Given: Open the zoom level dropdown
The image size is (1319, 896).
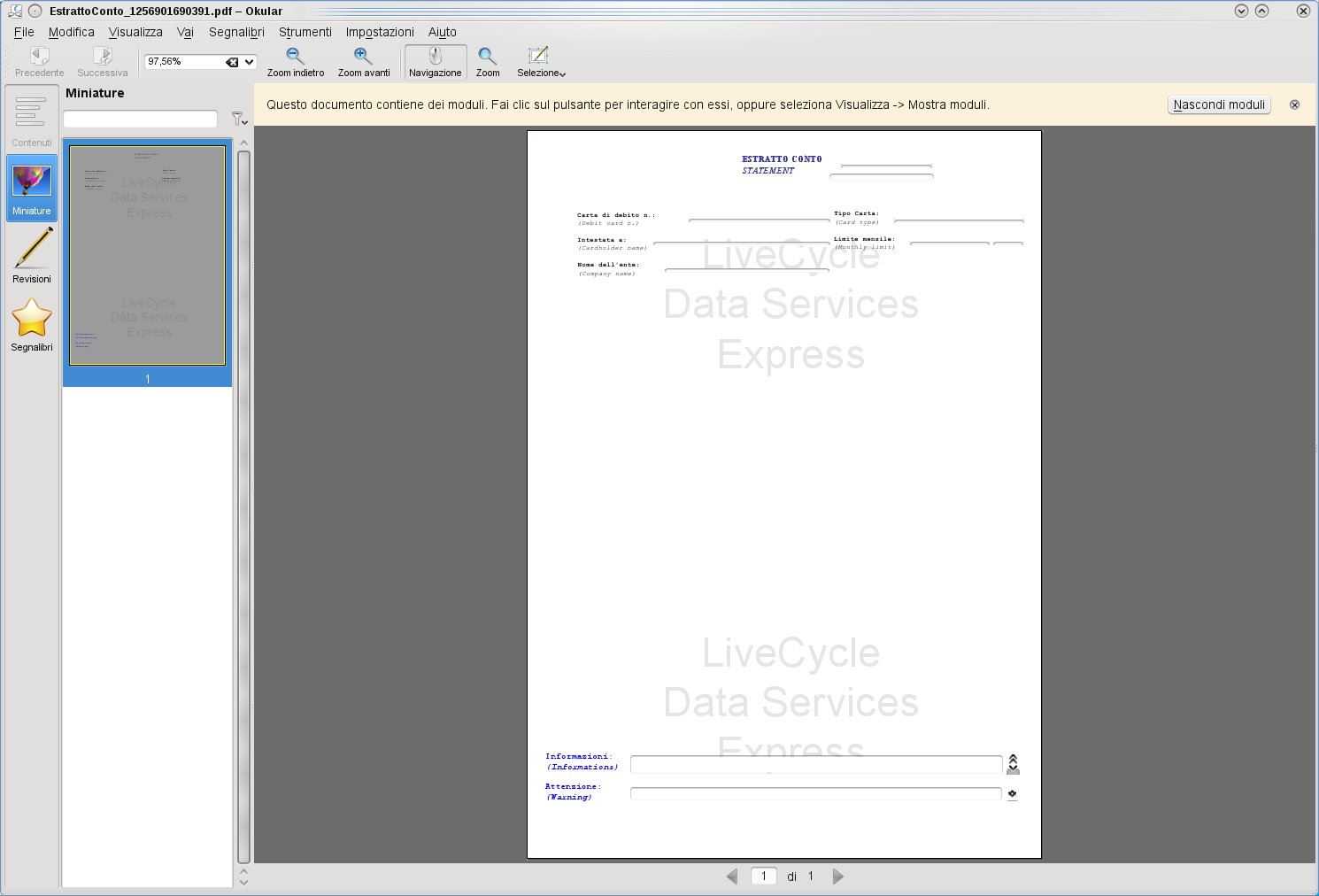Looking at the screenshot, I should pos(250,62).
